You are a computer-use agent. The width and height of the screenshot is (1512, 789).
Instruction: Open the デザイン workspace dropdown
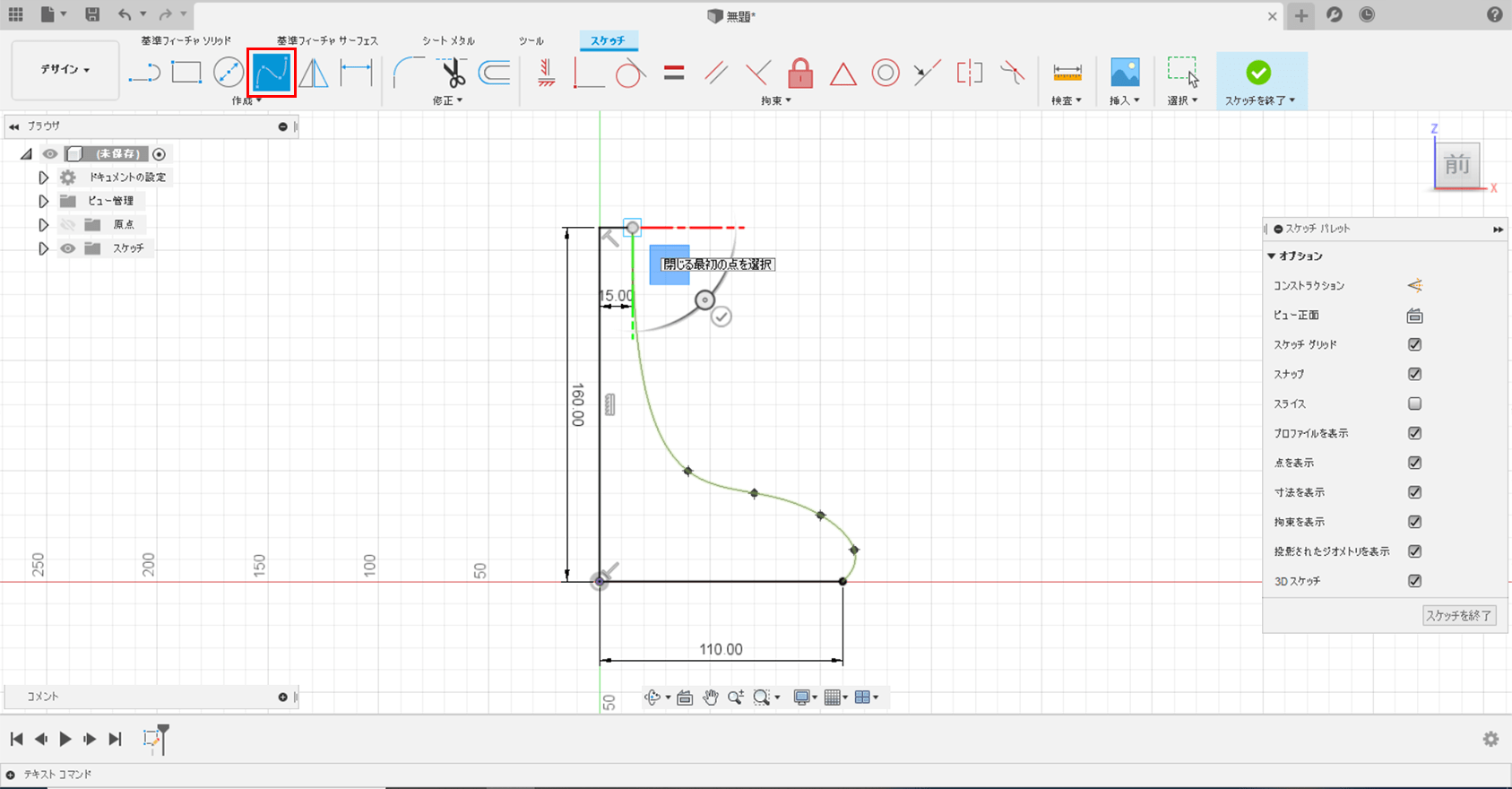tap(65, 69)
